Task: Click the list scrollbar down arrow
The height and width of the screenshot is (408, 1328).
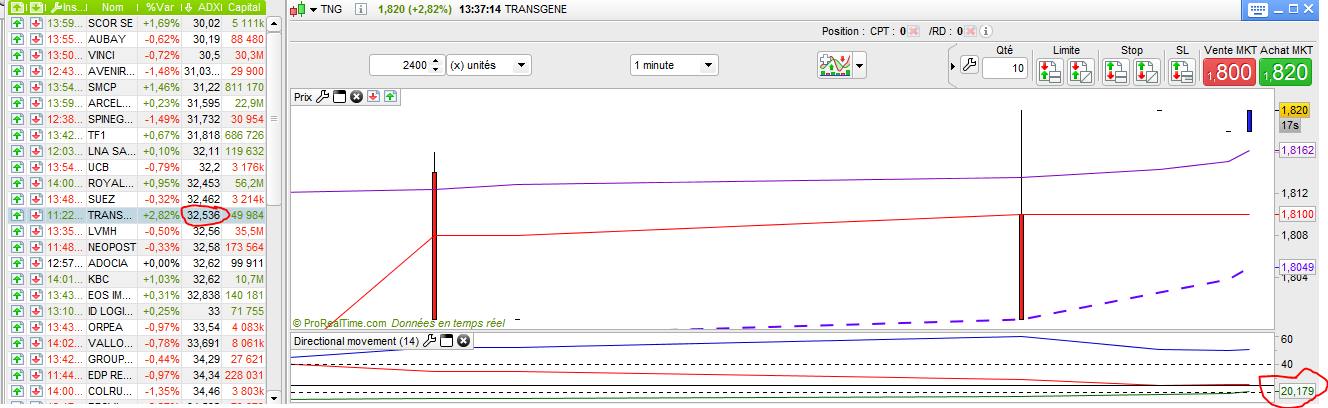Action: [276, 400]
